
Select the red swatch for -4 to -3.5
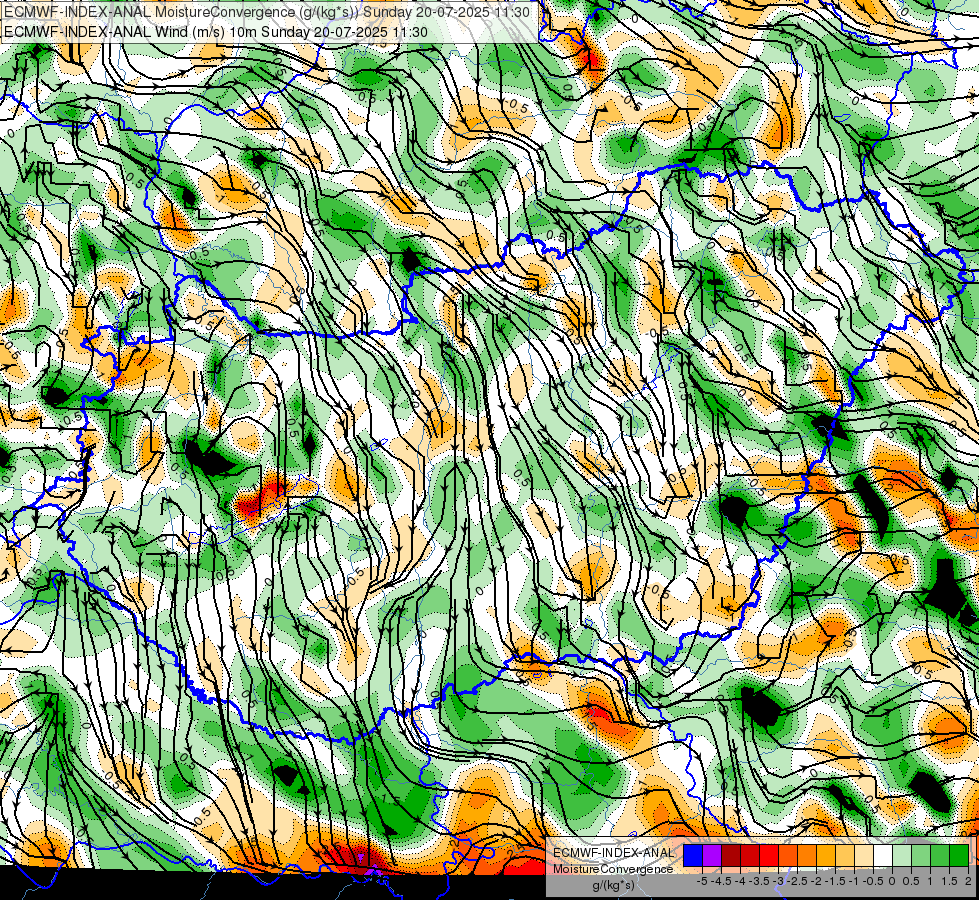pos(750,856)
